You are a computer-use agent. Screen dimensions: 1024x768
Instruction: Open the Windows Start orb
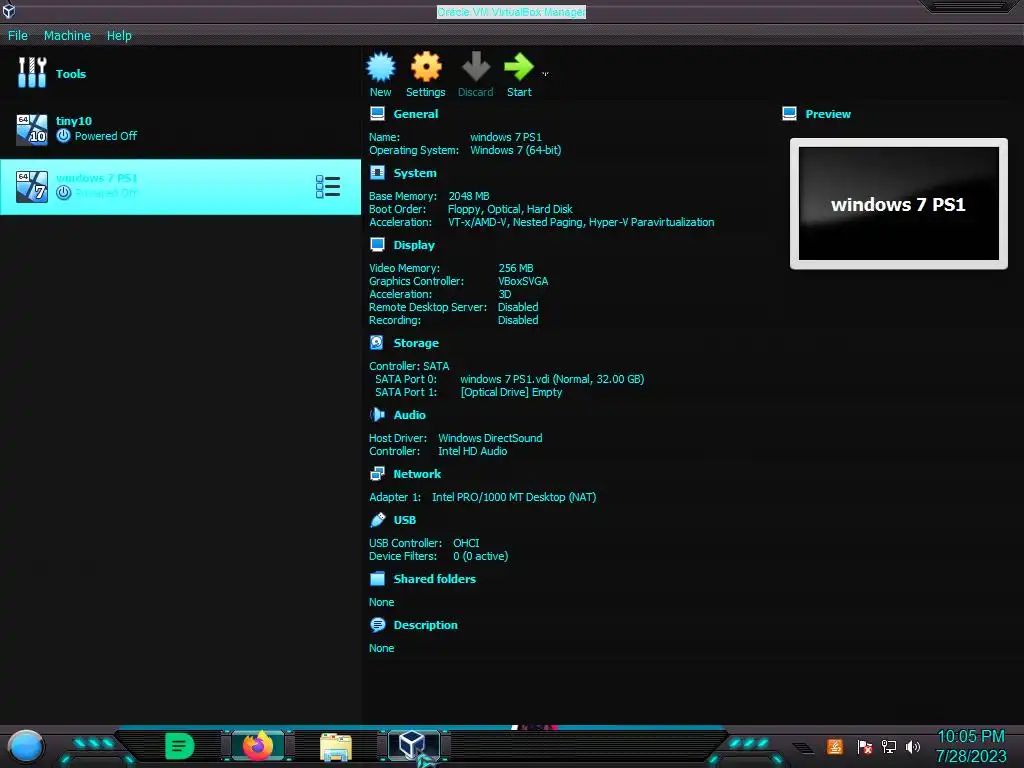point(26,746)
